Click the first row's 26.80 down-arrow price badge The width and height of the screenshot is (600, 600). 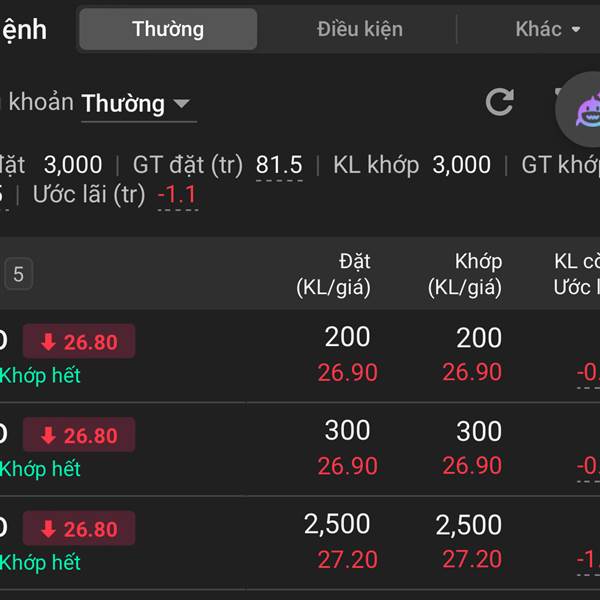[x=79, y=342]
